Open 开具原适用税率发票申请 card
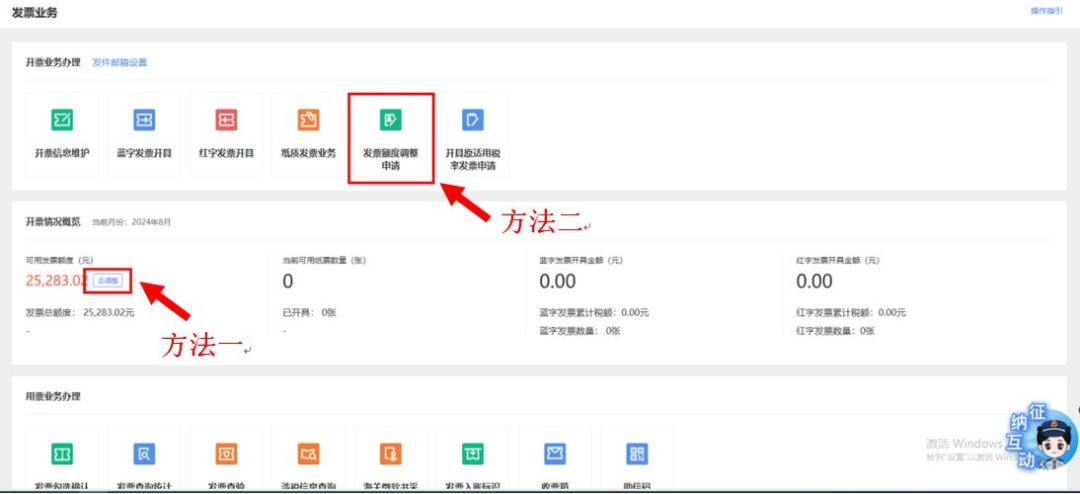Viewport: 1080px width, 494px height. [472, 134]
